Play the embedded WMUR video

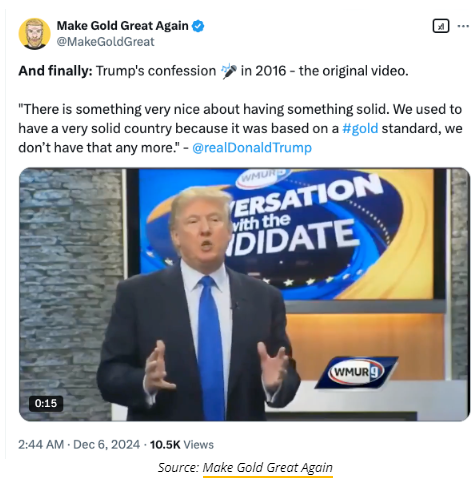coord(244,294)
